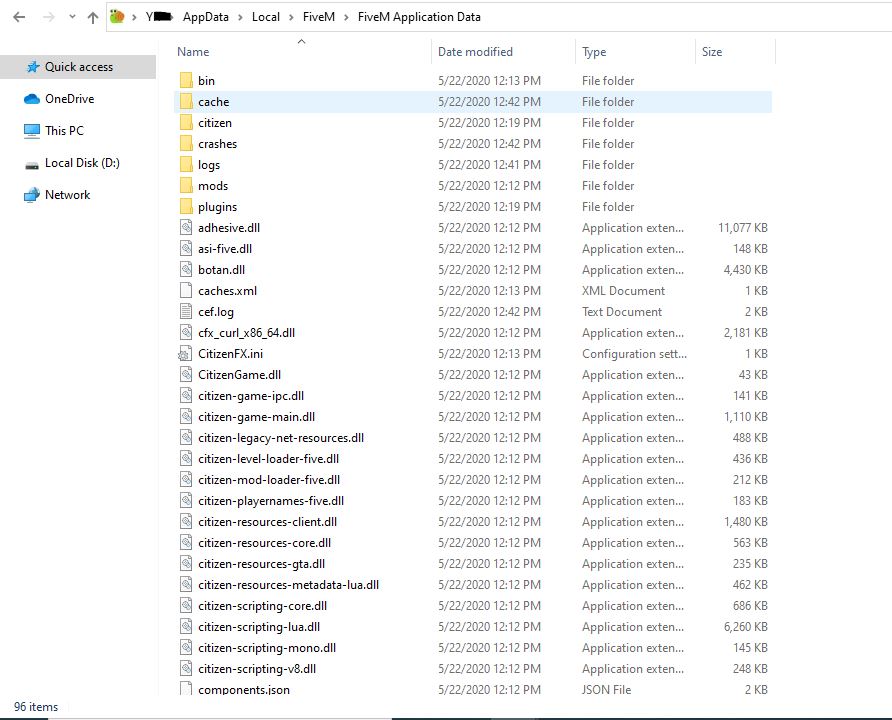
Task: Click the Forward navigation arrow
Action: point(49,17)
